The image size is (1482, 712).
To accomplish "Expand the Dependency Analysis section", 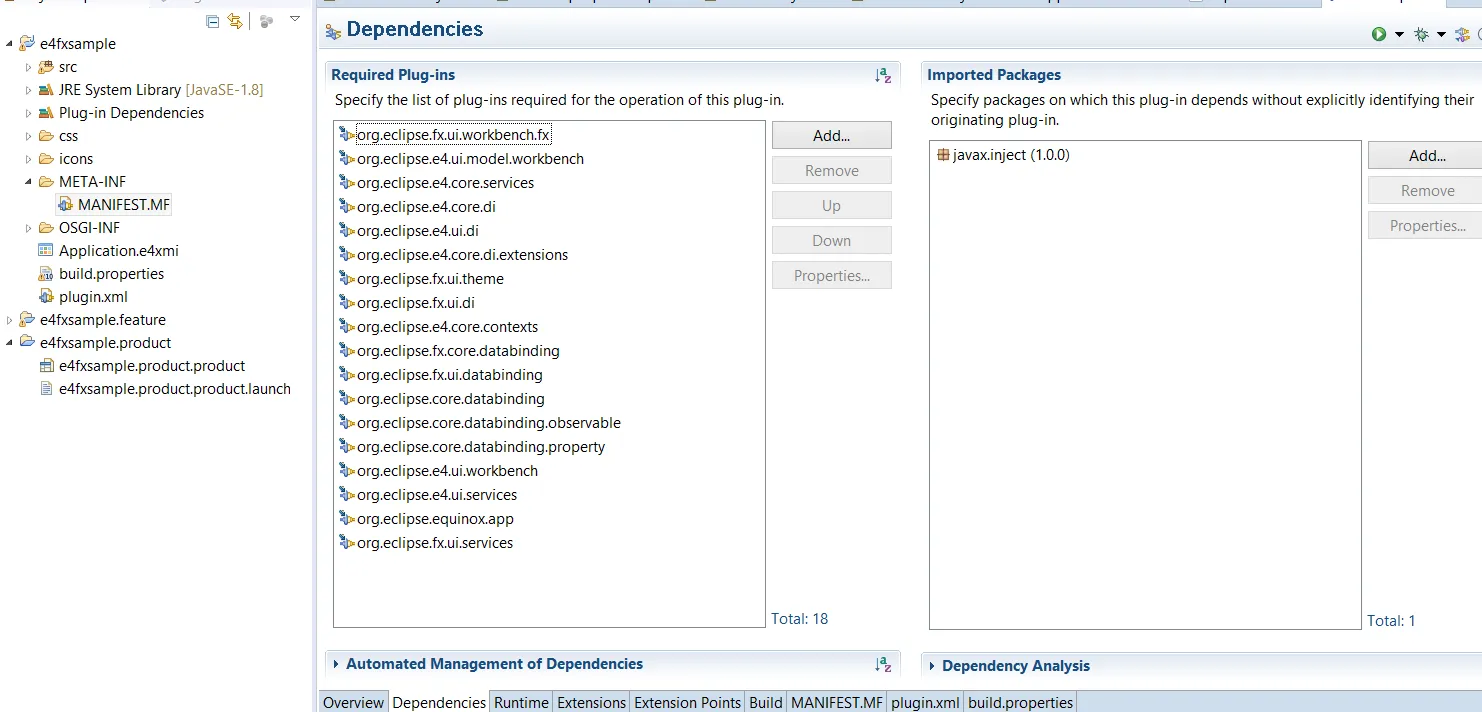I will tap(932, 666).
